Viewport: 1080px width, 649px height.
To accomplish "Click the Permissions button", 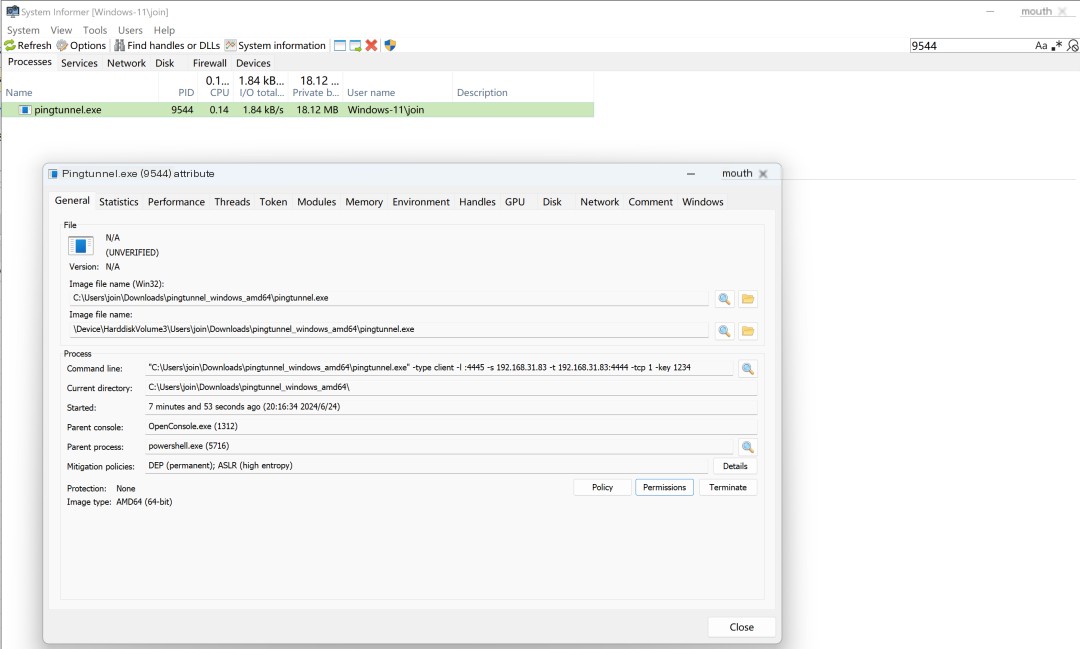I will (664, 487).
